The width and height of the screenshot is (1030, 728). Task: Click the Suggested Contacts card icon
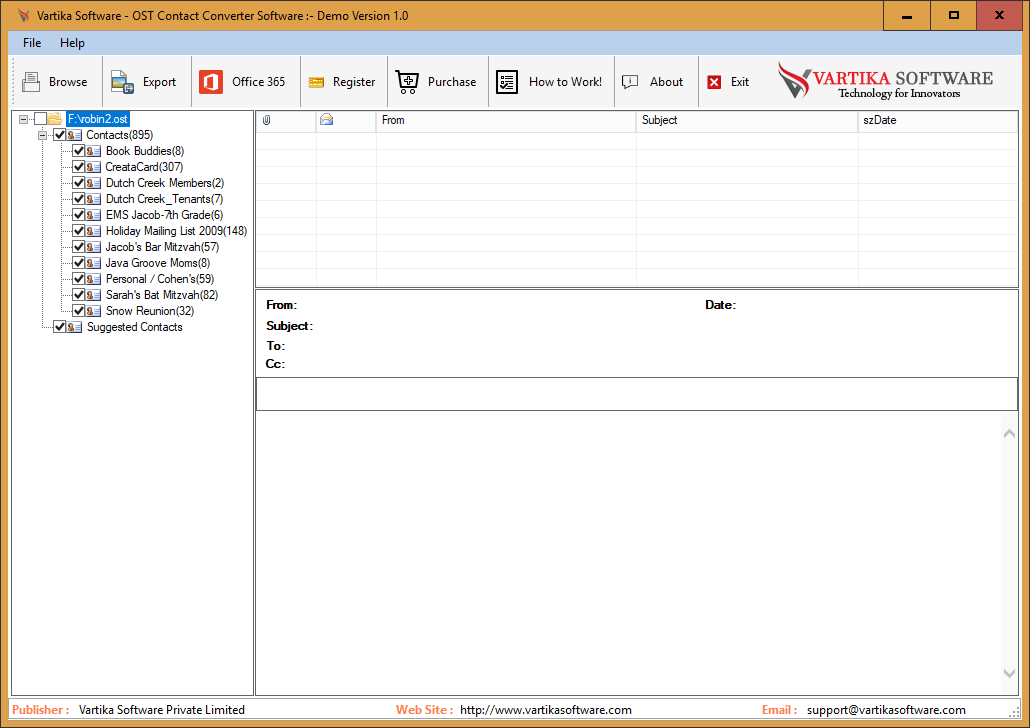coord(74,327)
